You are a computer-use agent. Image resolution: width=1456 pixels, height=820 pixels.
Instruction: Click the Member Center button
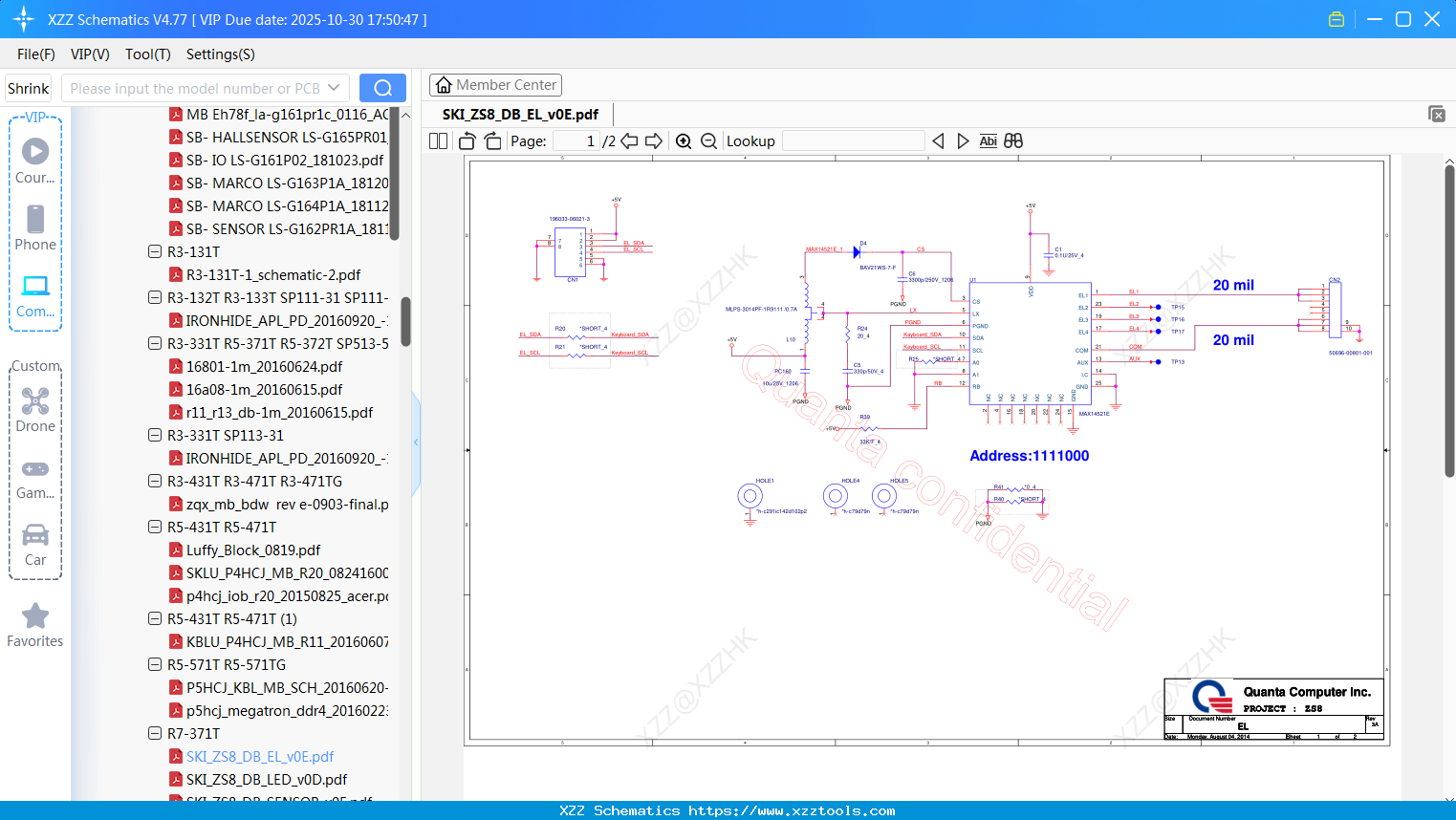coord(495,85)
